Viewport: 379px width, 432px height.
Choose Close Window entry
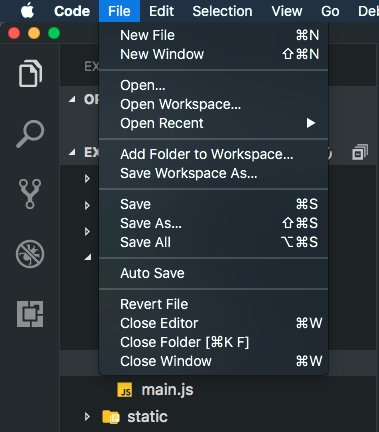coord(214,361)
